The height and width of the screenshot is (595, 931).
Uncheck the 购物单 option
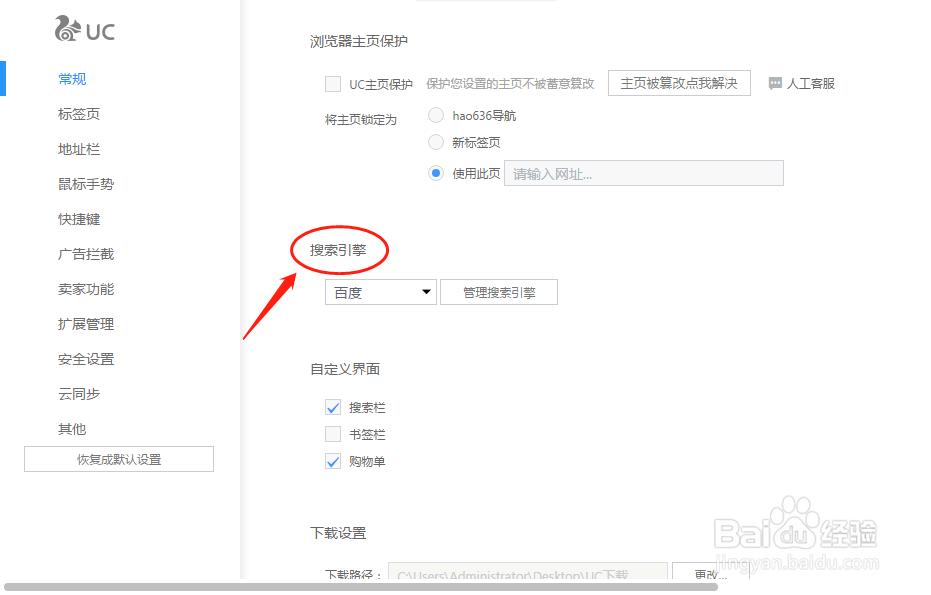click(x=333, y=461)
